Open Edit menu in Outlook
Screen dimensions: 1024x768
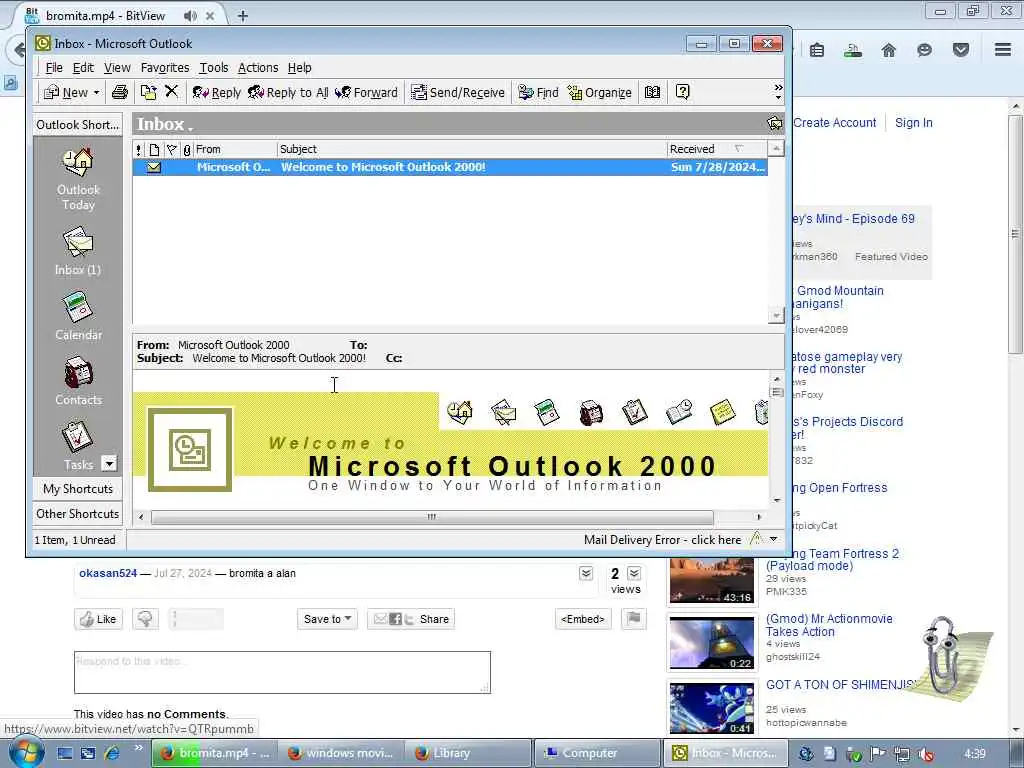coord(83,68)
